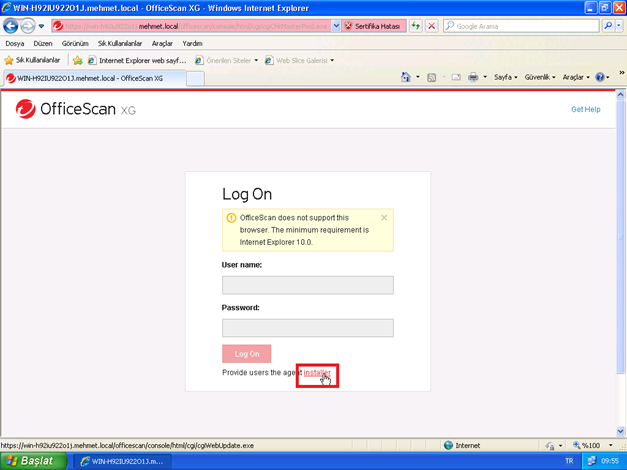Click the browser Forward arrow button
The width and height of the screenshot is (627, 470).
click(27, 26)
